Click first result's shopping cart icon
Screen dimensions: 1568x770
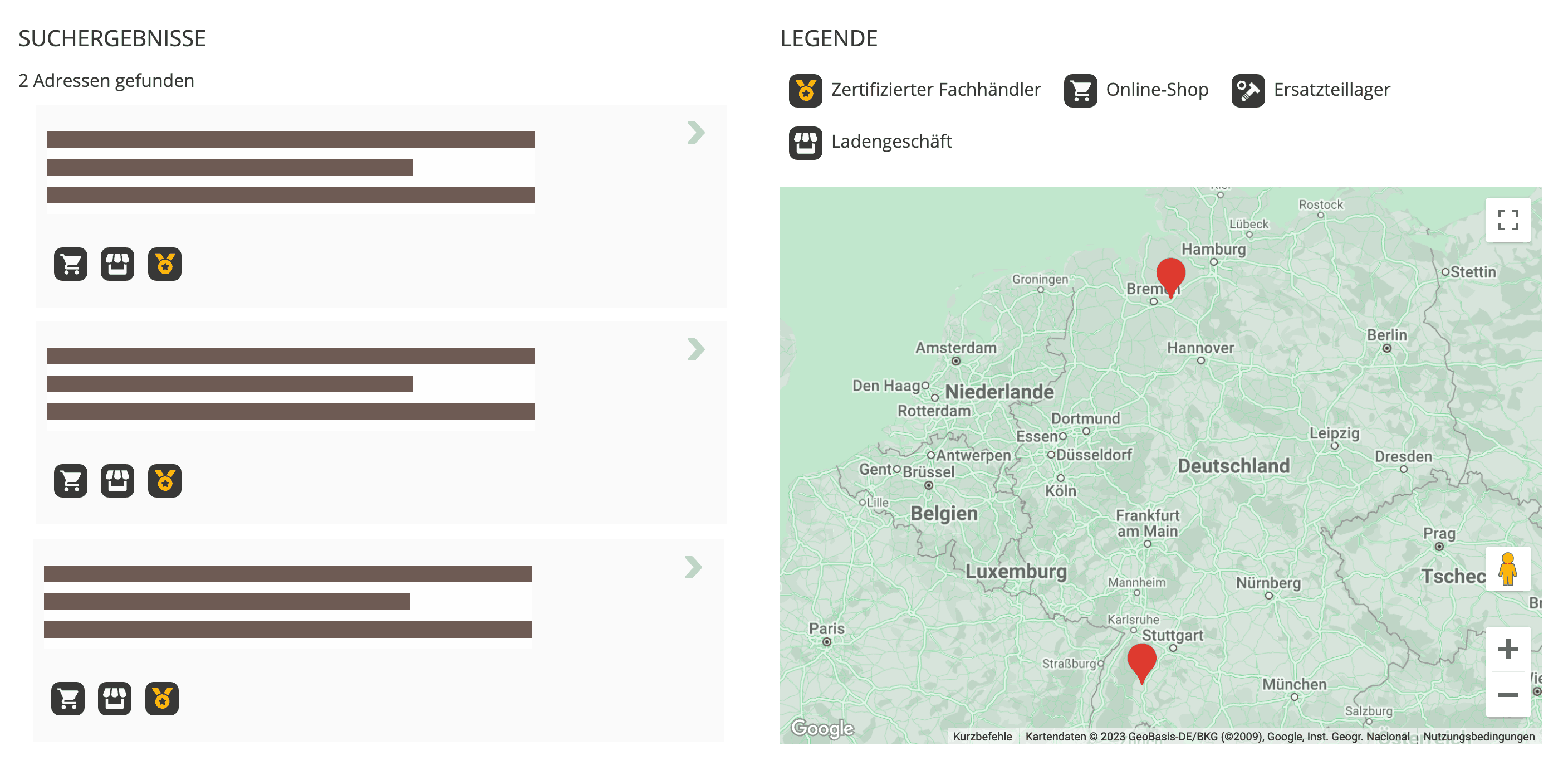coord(71,264)
